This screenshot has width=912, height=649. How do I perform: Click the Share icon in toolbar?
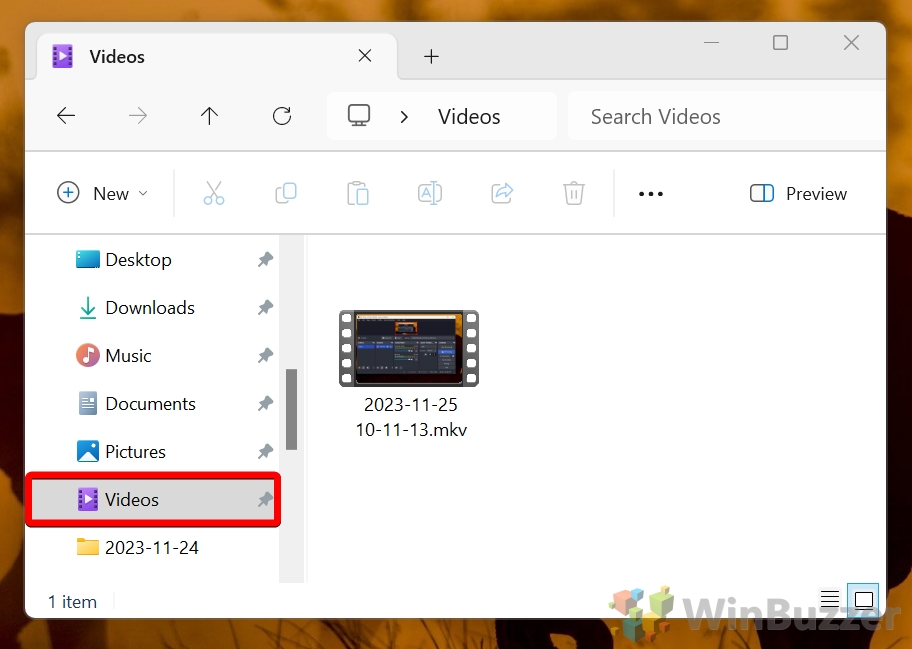click(502, 193)
